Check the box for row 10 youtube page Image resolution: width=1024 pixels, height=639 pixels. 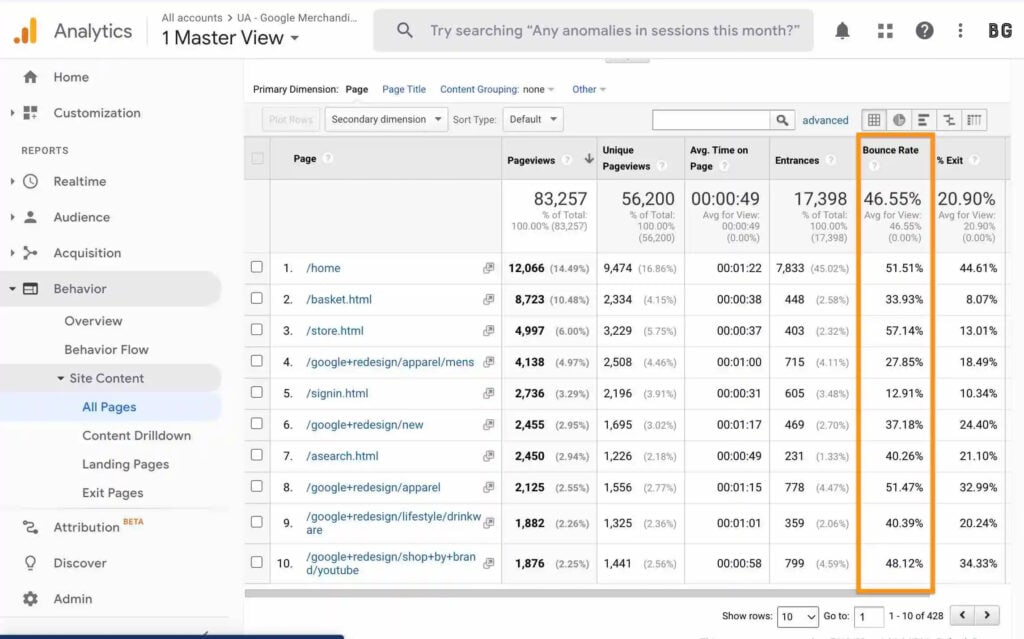click(x=257, y=563)
